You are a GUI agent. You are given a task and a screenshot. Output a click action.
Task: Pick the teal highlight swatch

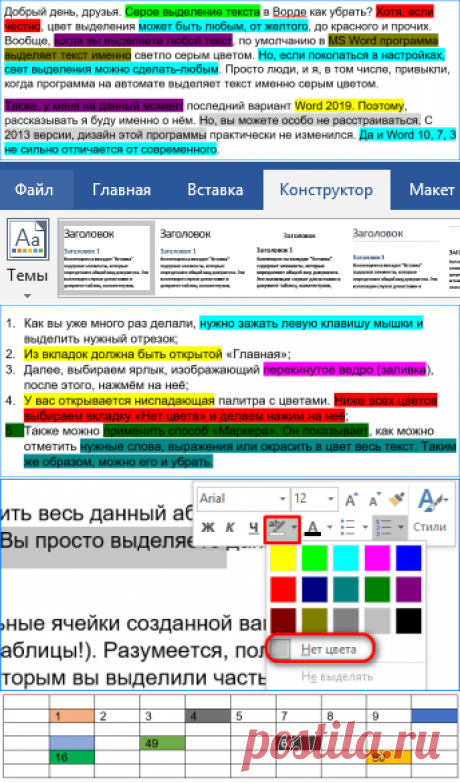(346, 589)
